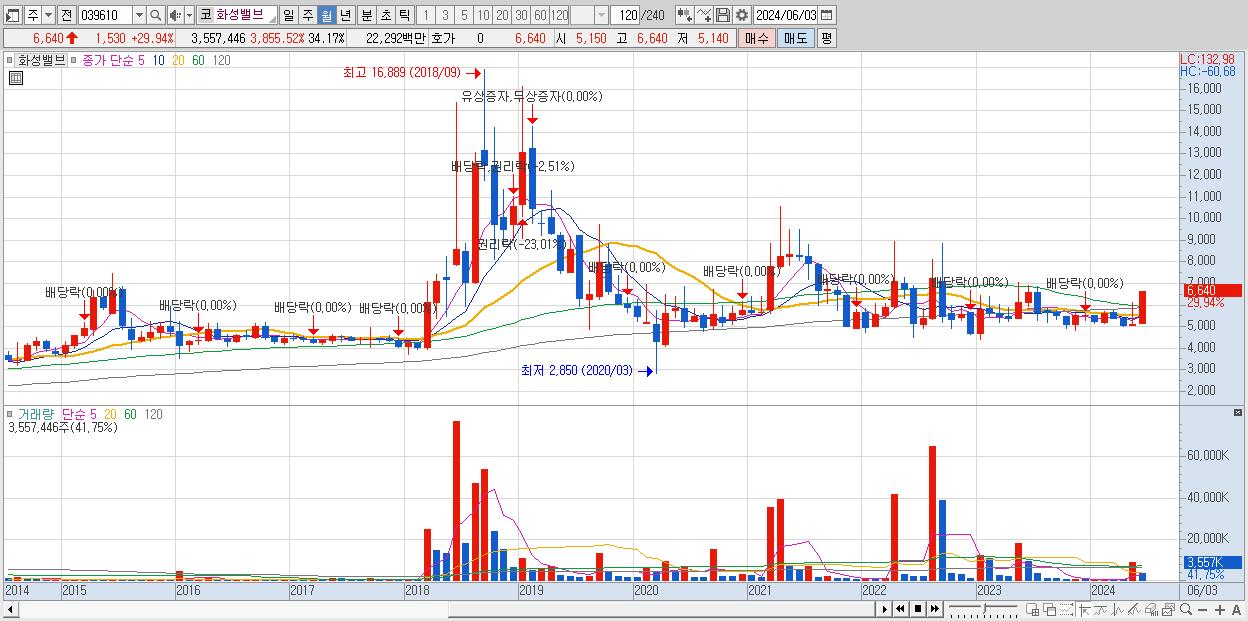This screenshot has height=621, width=1248.
Task: Click the speaker sound icon
Action: 174,15
